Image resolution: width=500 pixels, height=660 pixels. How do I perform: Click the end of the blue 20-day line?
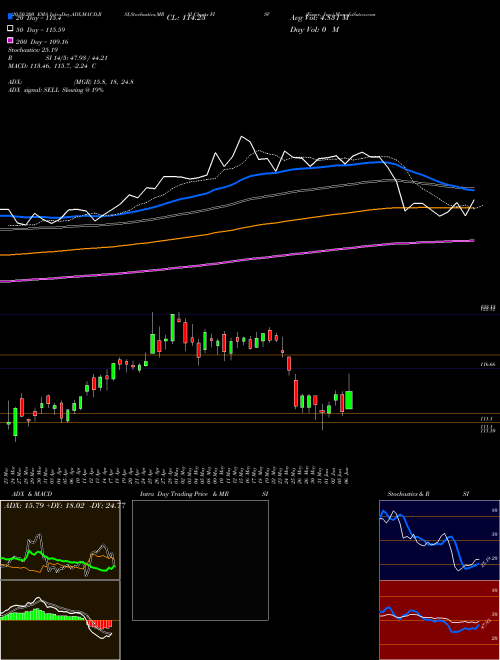(x=473, y=190)
